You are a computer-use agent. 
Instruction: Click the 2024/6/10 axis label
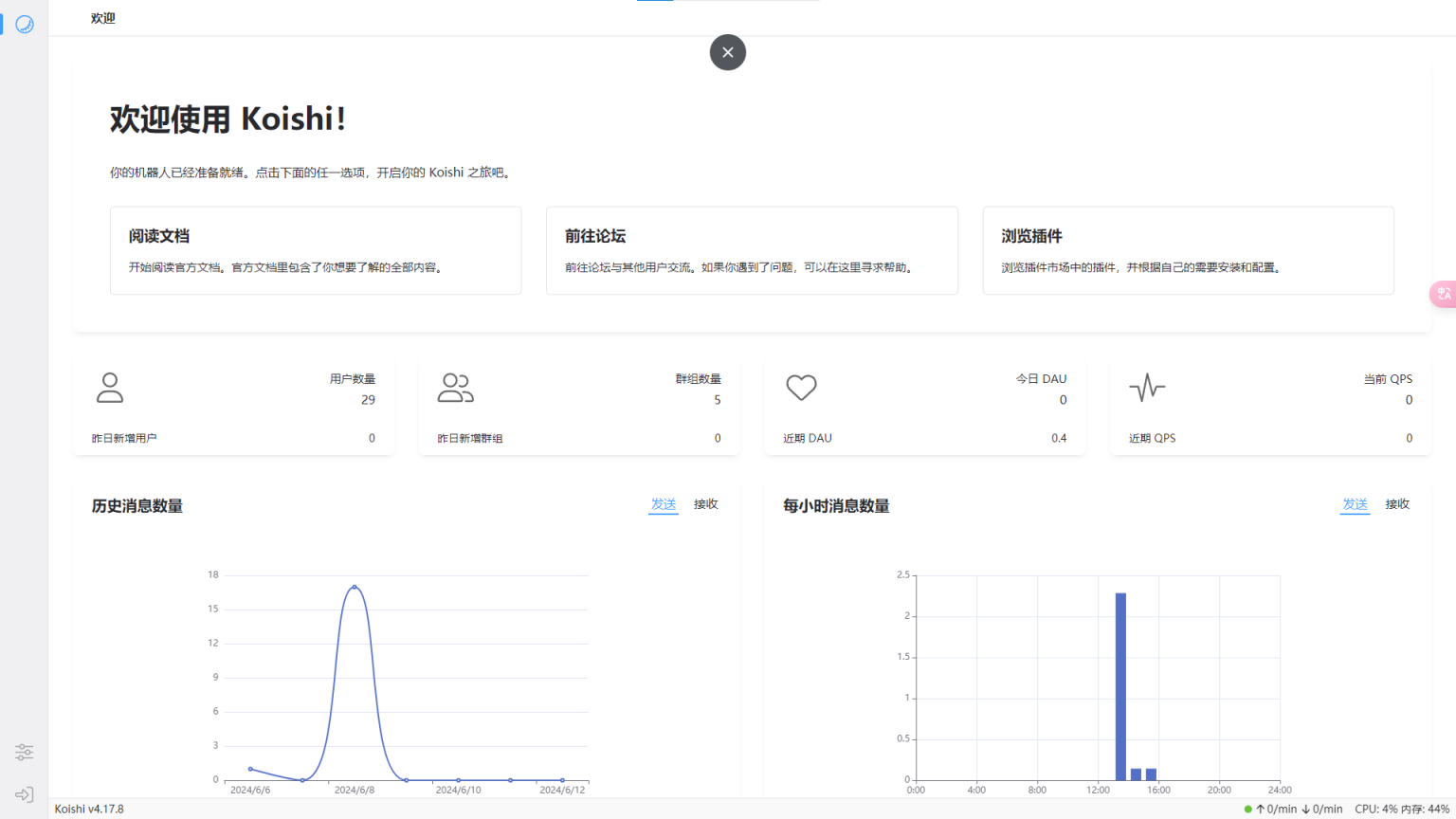pos(458,790)
